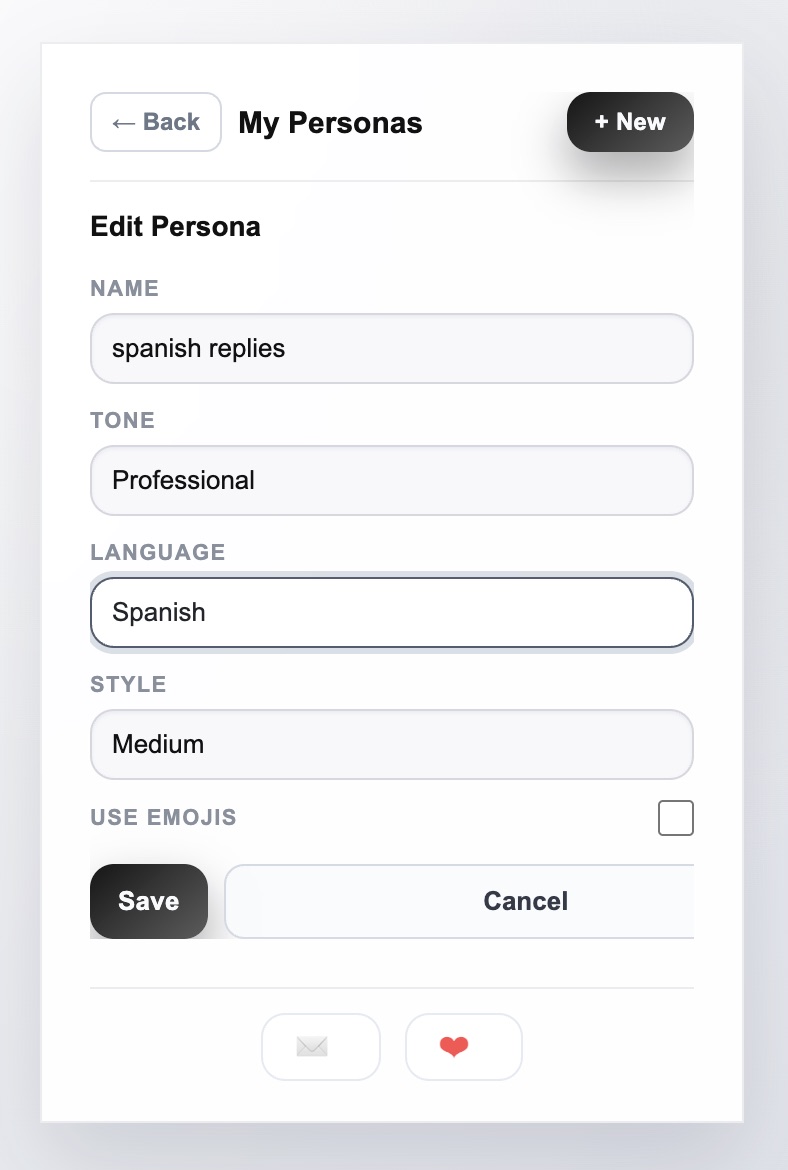Open the Language dropdown showing Spanish
This screenshot has width=788, height=1170.
(x=392, y=612)
